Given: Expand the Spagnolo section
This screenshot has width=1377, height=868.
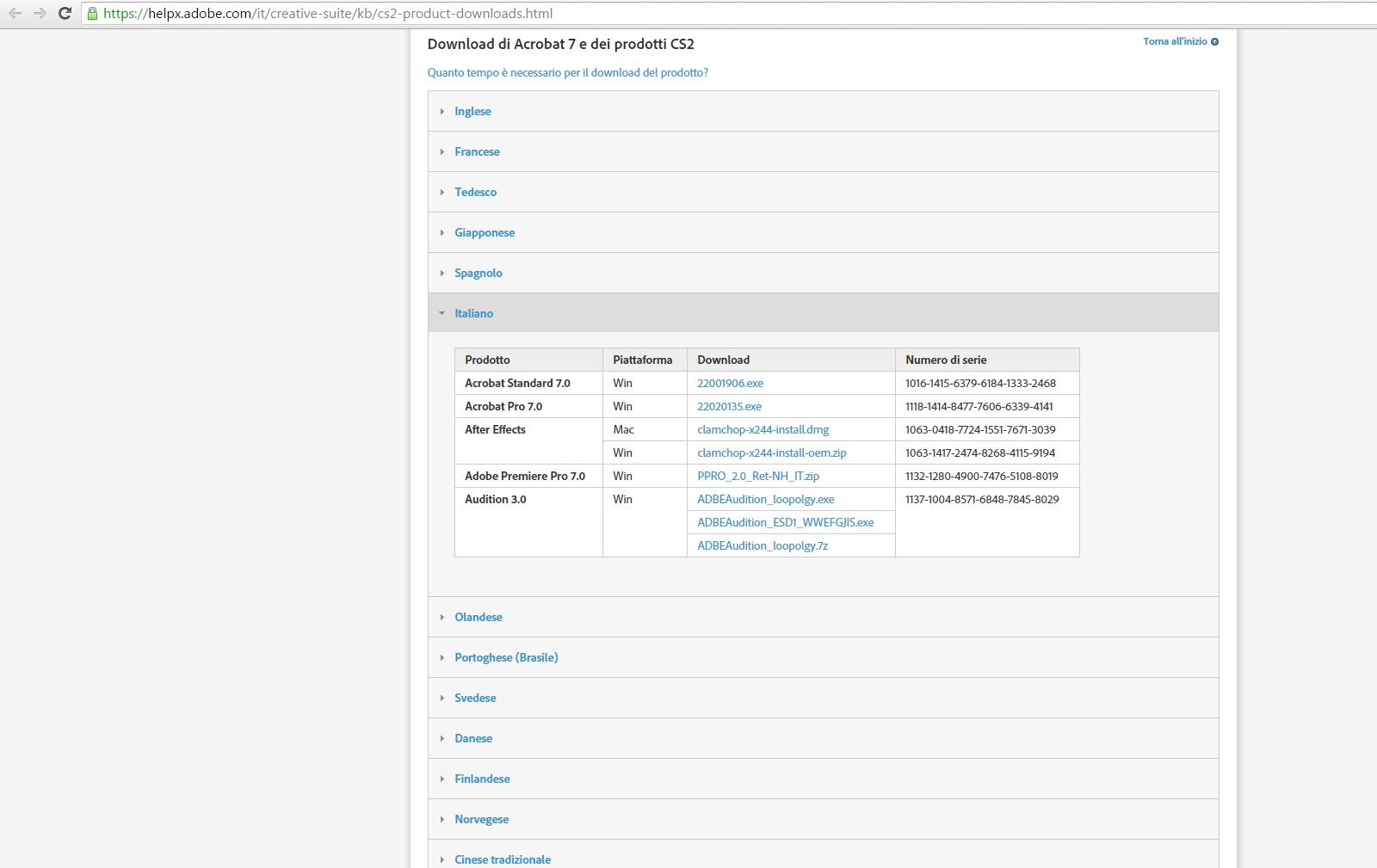Looking at the screenshot, I should point(823,273).
